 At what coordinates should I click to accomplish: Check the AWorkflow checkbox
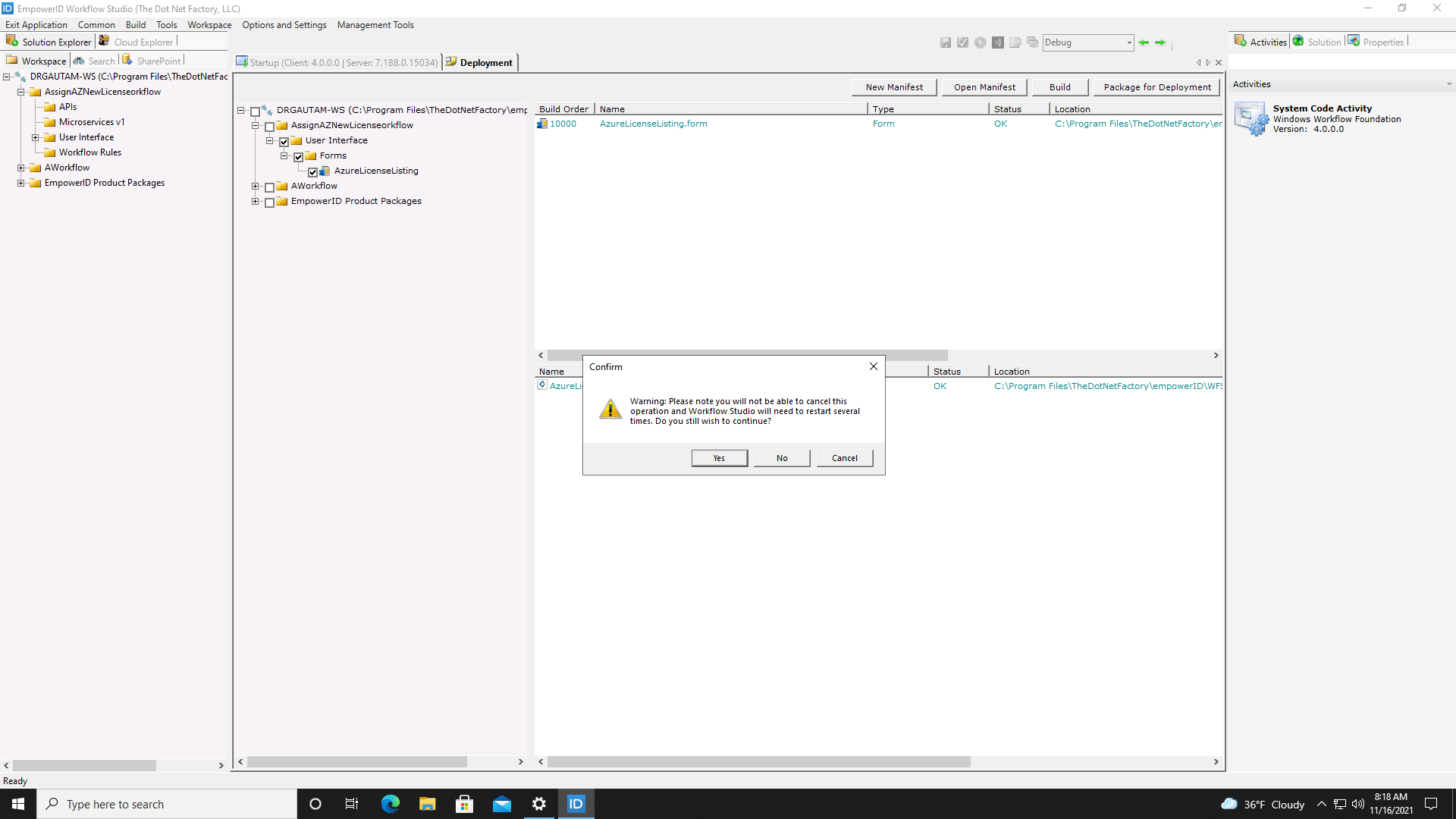point(270,186)
